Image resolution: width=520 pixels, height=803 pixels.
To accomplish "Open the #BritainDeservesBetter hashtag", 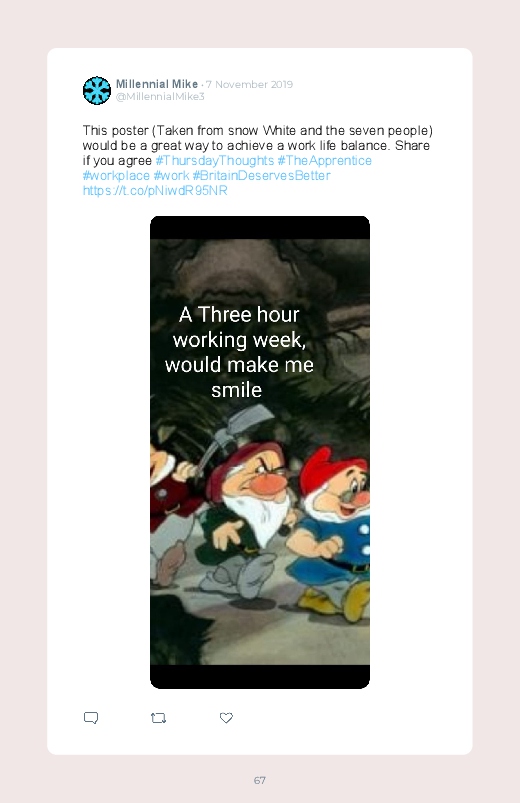I will tap(261, 176).
